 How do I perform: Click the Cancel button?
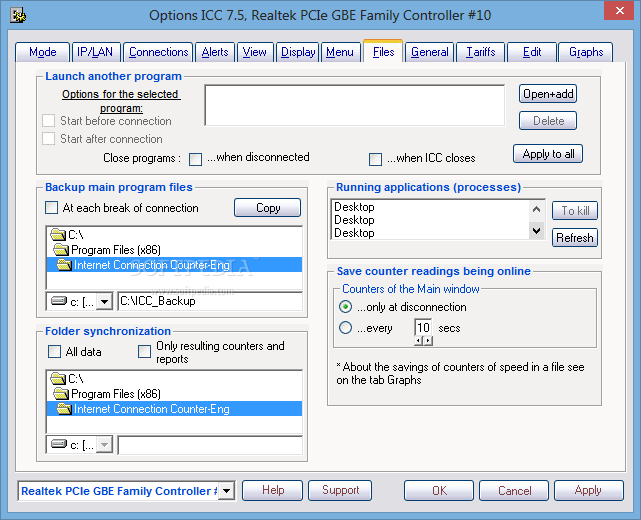(514, 490)
